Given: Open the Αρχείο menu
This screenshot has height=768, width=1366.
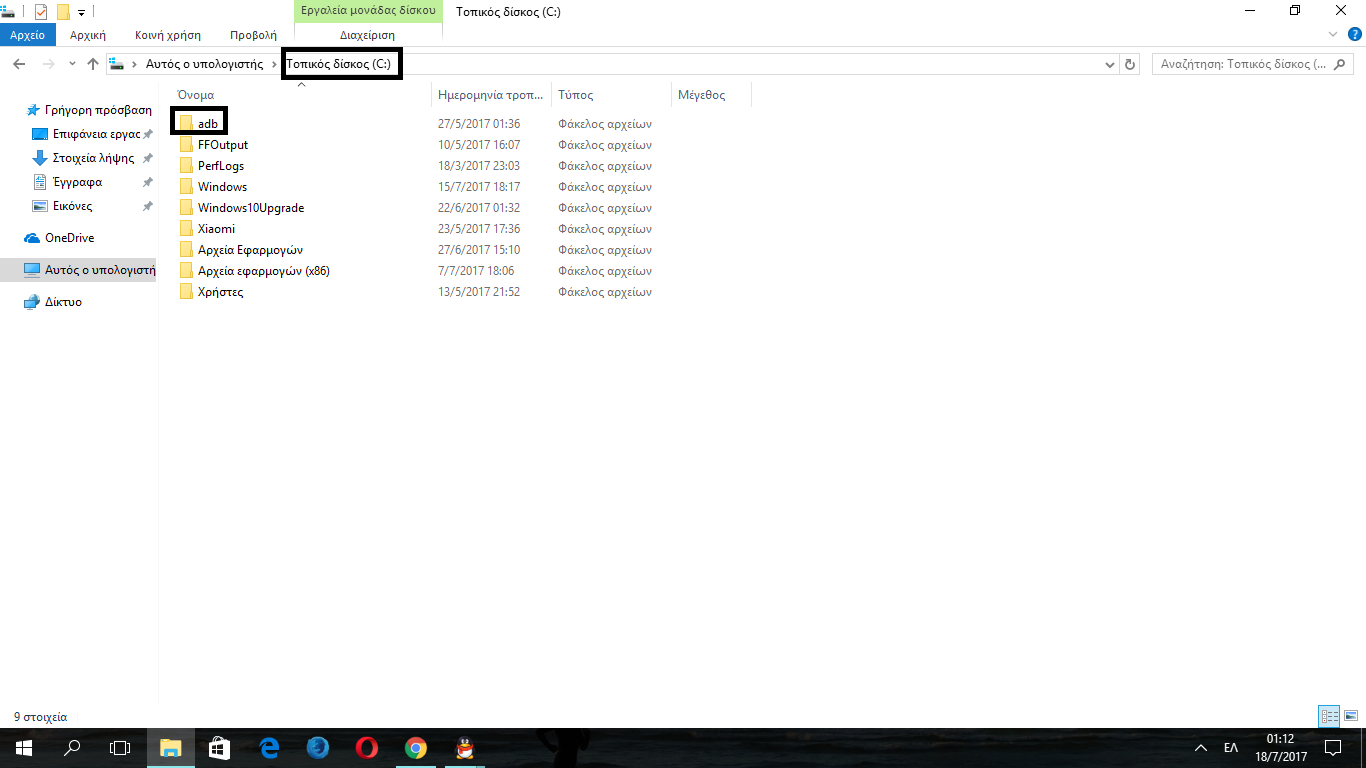Looking at the screenshot, I should coord(28,35).
